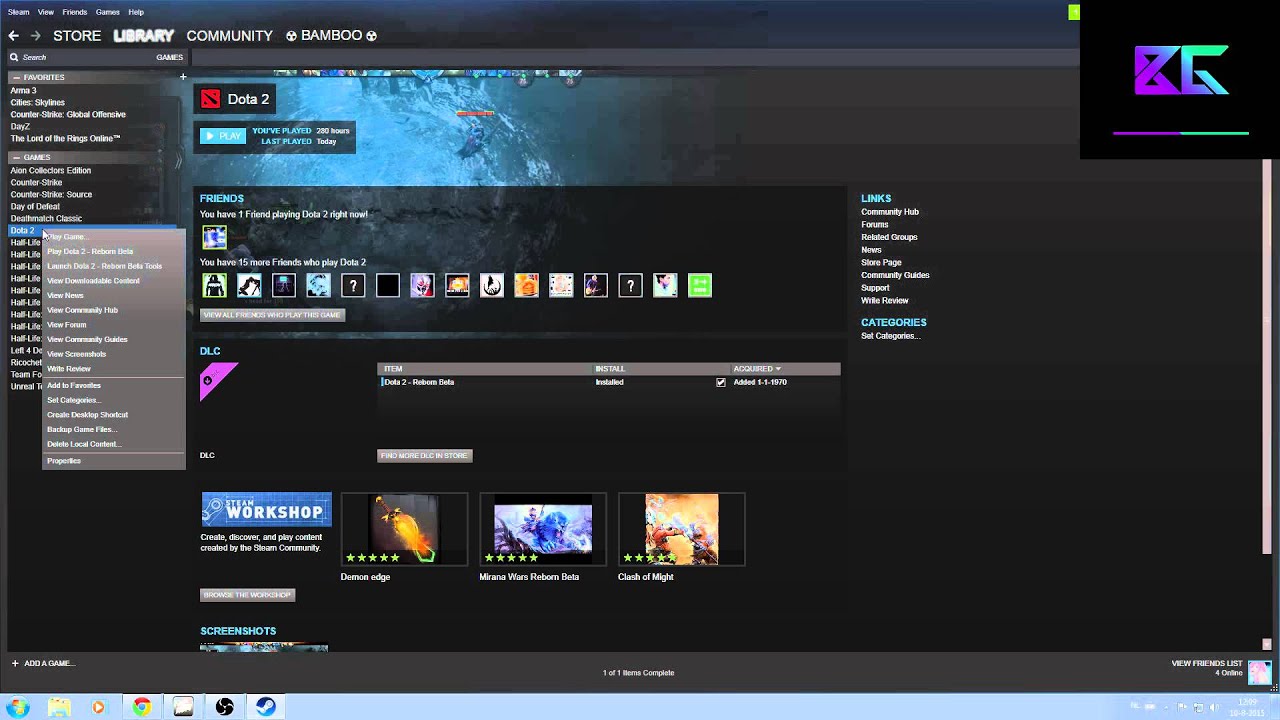This screenshot has width=1280, height=720.
Task: Open the Steam menu
Action: 18,12
